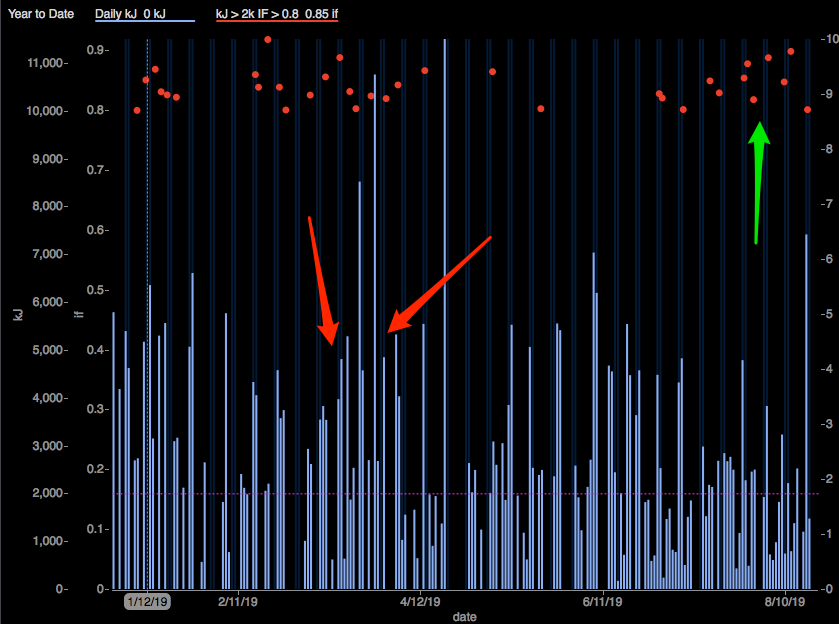Select the tallest kJ bar, just right of 4/12/19
The image size is (839, 624).
pos(445,314)
